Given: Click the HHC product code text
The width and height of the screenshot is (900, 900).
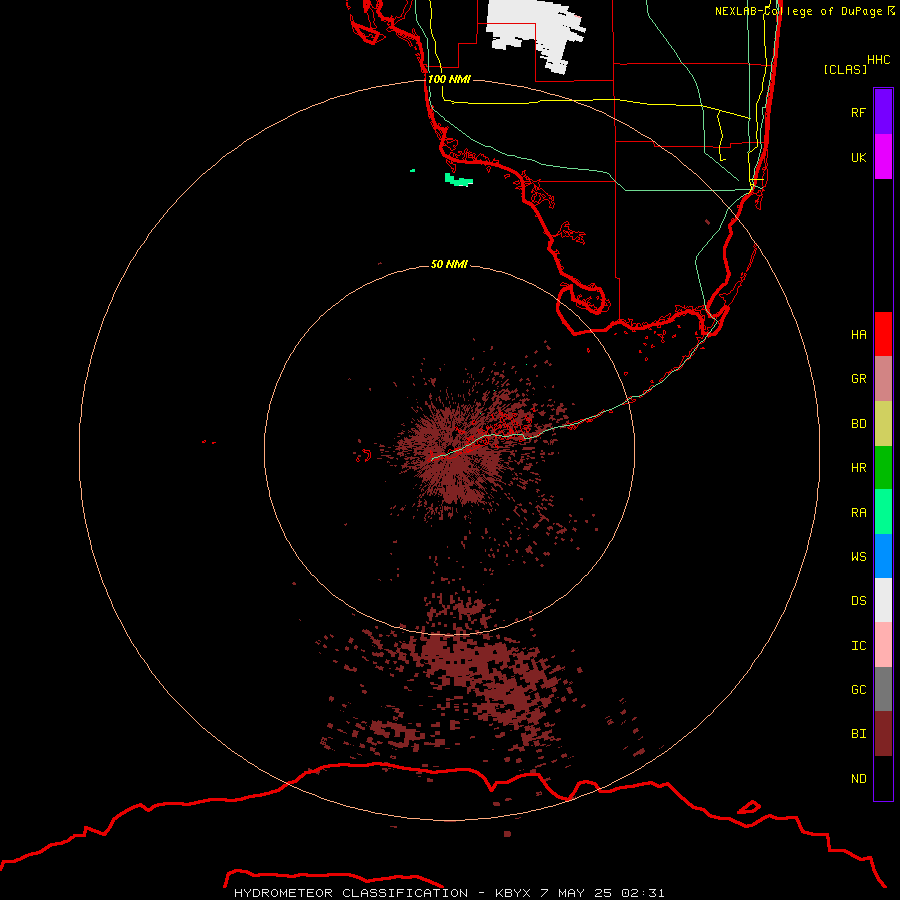Looking at the screenshot, I should click(878, 60).
